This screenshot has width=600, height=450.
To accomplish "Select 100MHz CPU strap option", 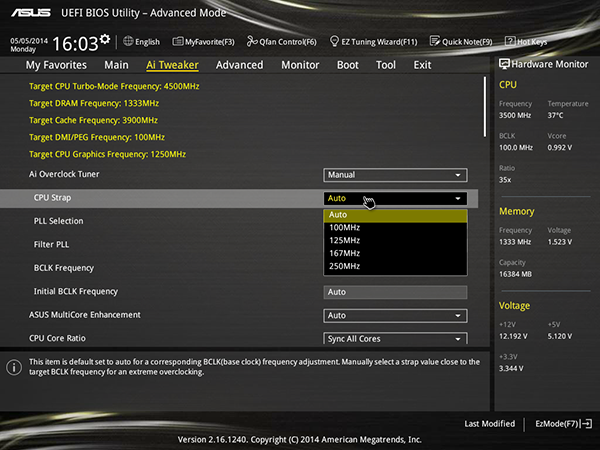I will 395,228.
